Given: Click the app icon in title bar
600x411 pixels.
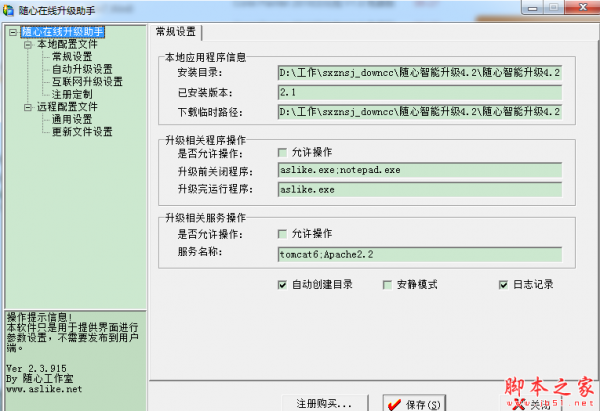Looking at the screenshot, I should pyautogui.click(x=8, y=10).
